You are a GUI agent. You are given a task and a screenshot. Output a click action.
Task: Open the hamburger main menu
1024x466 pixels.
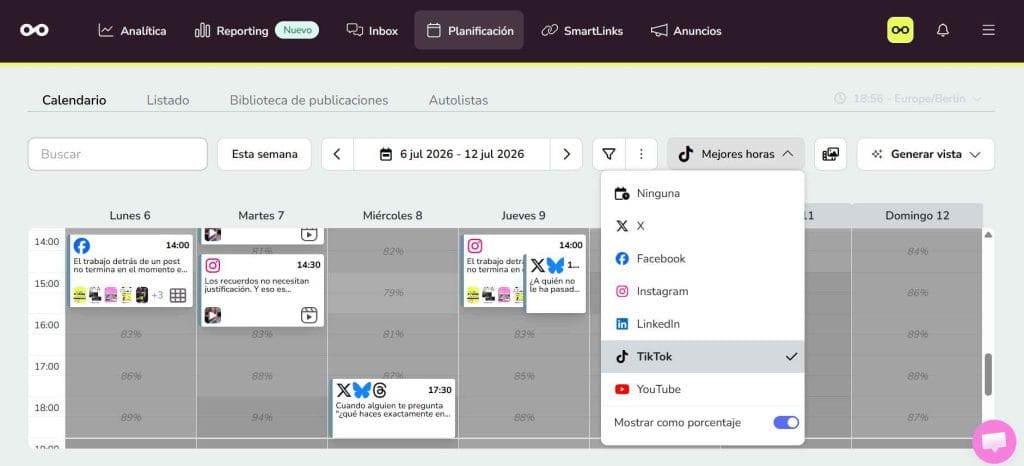[989, 30]
